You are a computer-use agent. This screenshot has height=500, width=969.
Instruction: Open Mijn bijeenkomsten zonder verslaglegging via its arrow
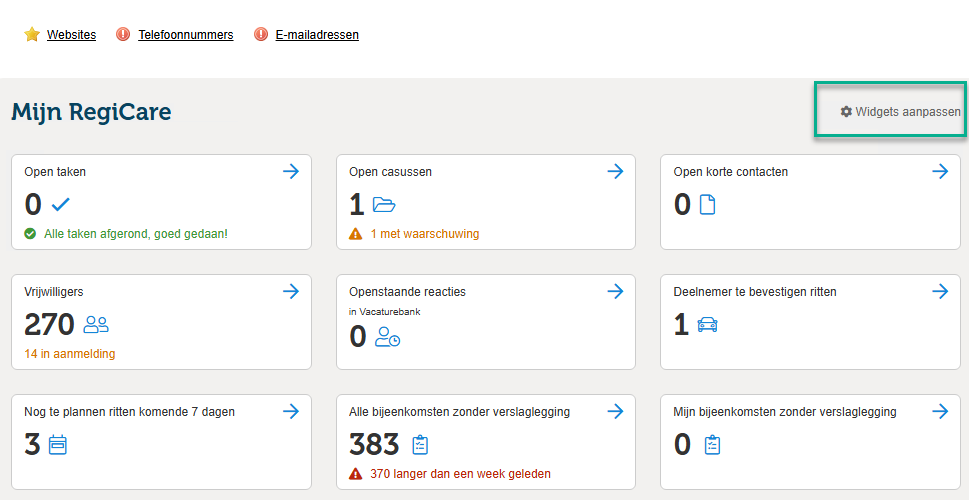pos(940,411)
